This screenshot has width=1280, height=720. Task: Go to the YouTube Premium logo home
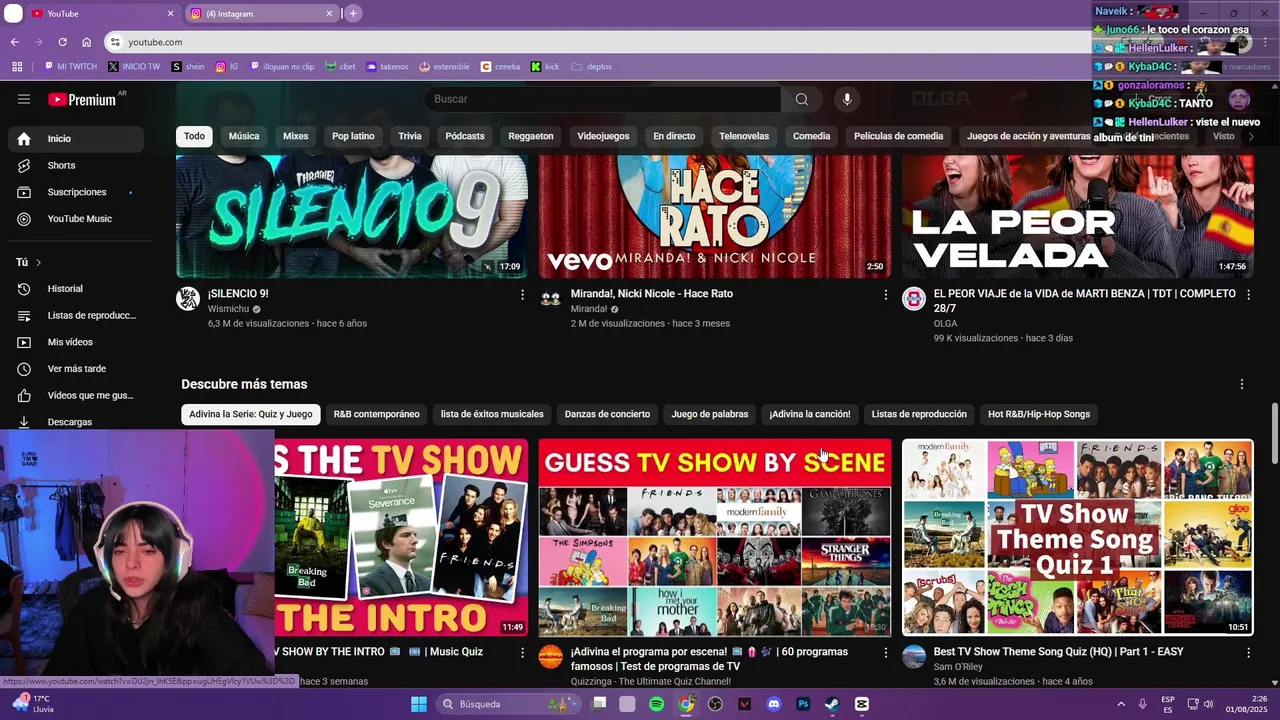click(82, 99)
